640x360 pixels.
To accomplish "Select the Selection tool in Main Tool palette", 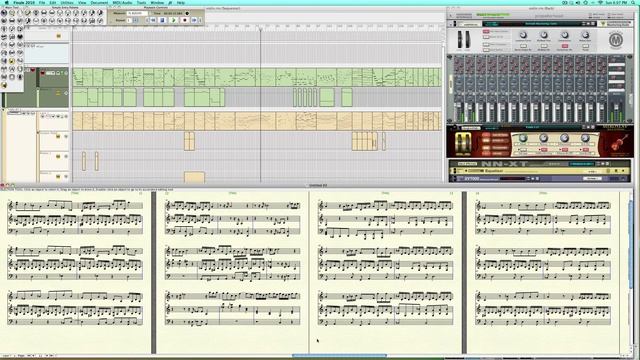I will point(4,13).
